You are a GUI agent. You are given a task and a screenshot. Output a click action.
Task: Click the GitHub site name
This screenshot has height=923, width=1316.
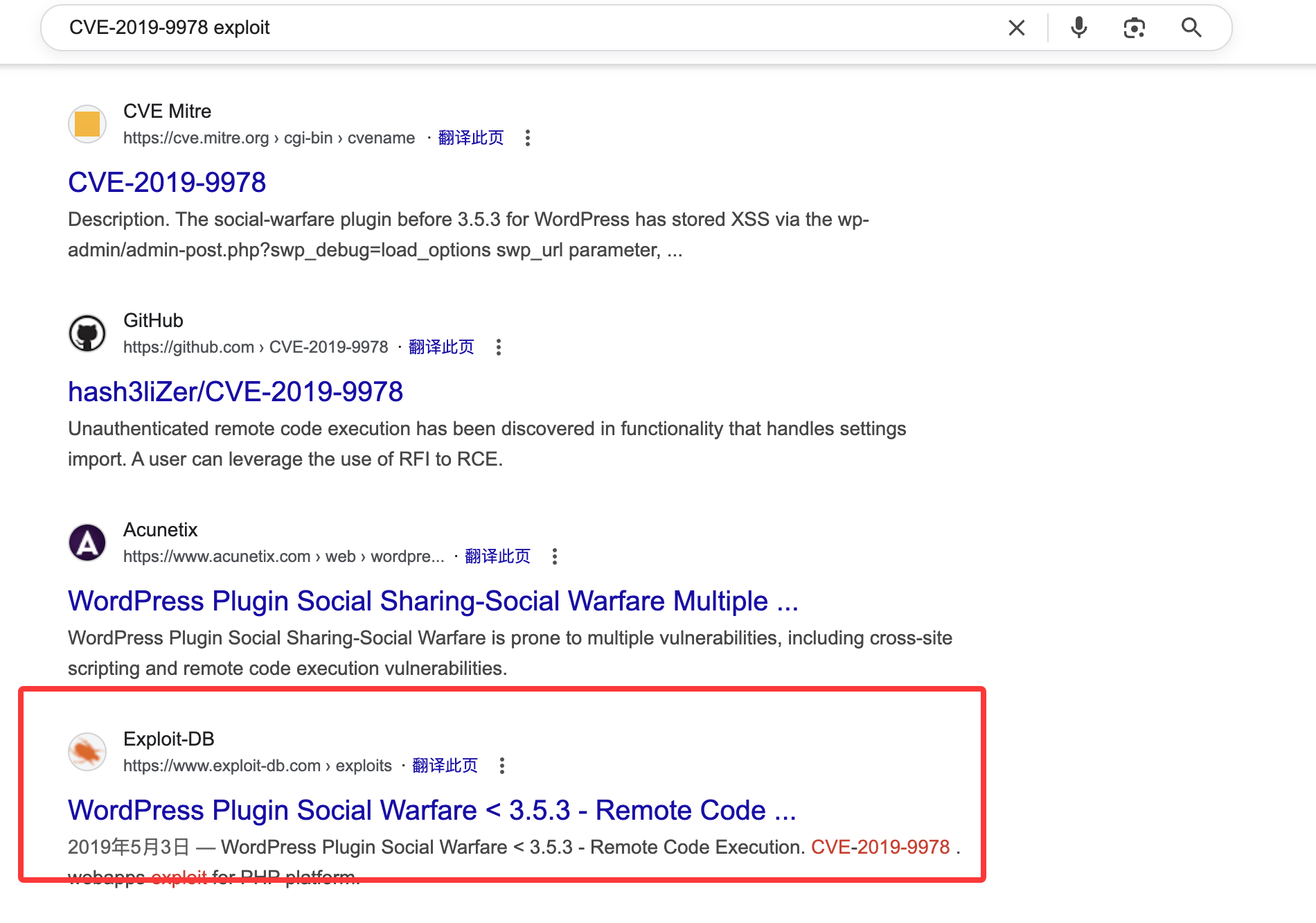(x=153, y=321)
